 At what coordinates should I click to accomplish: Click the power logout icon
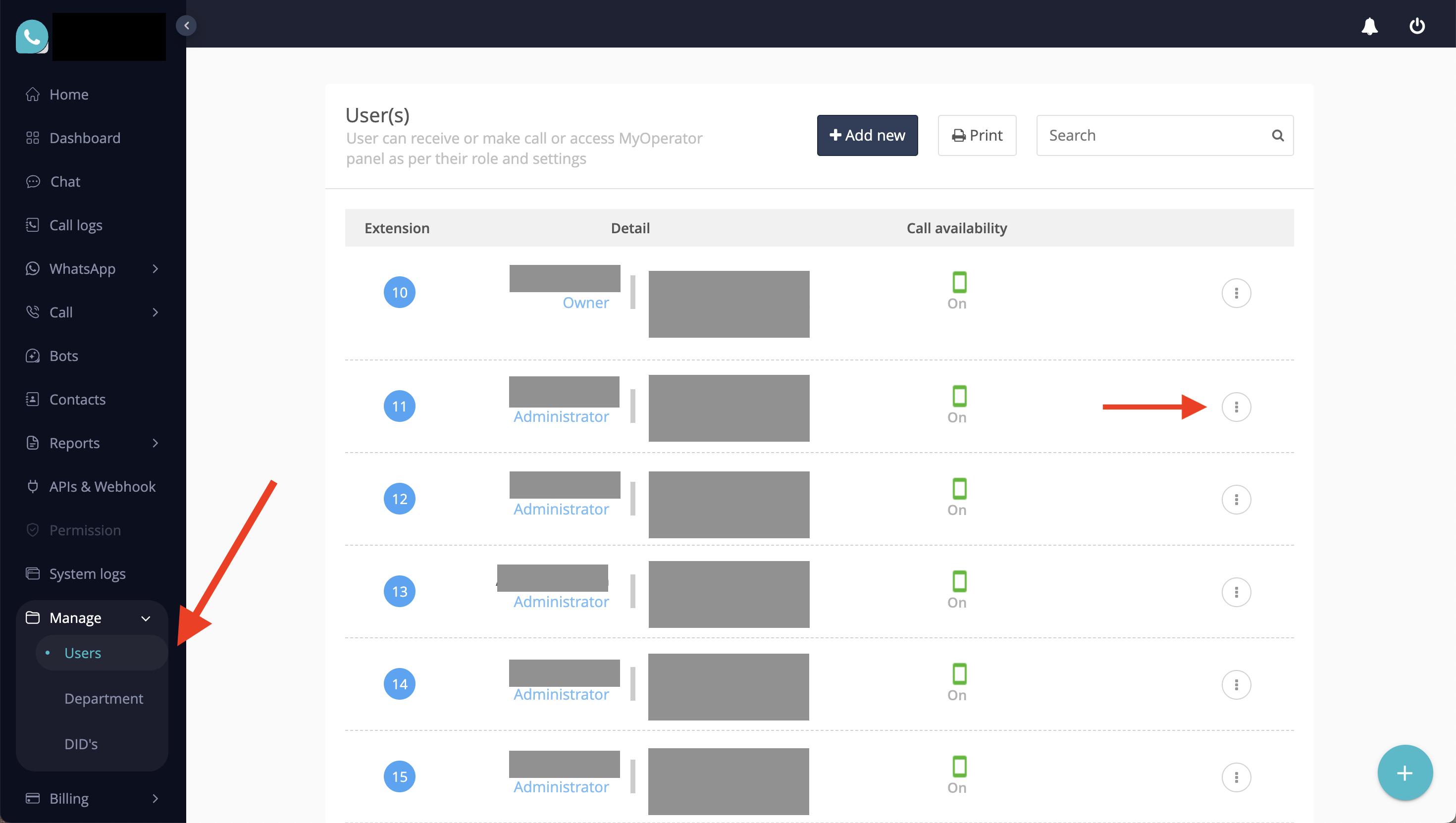pos(1417,26)
